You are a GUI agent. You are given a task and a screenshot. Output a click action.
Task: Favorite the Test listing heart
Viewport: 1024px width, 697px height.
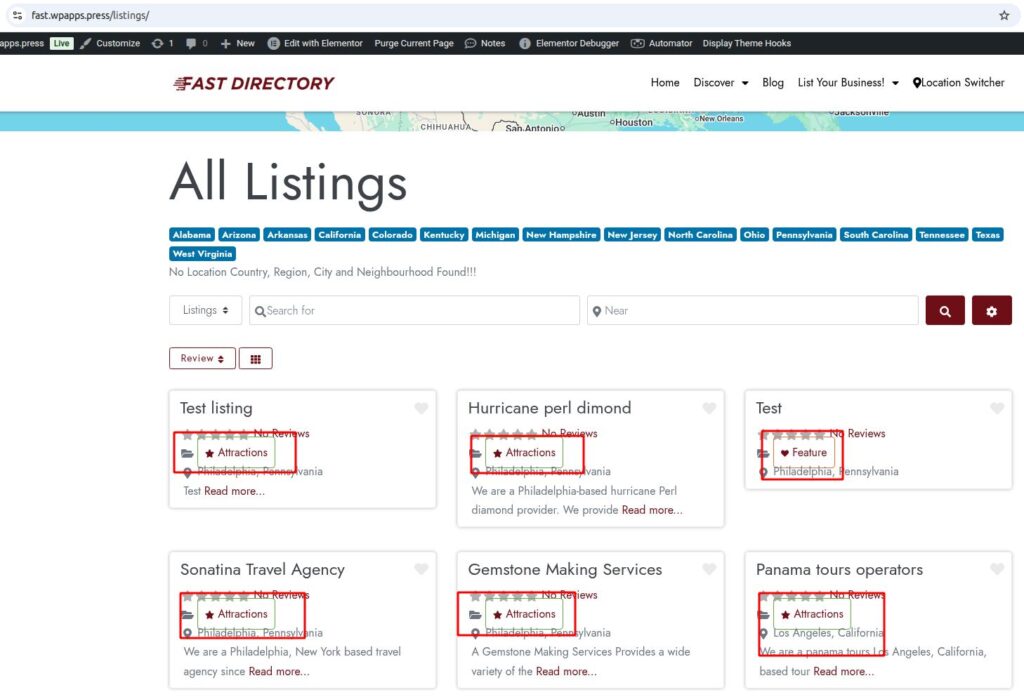pyautogui.click(x=421, y=408)
